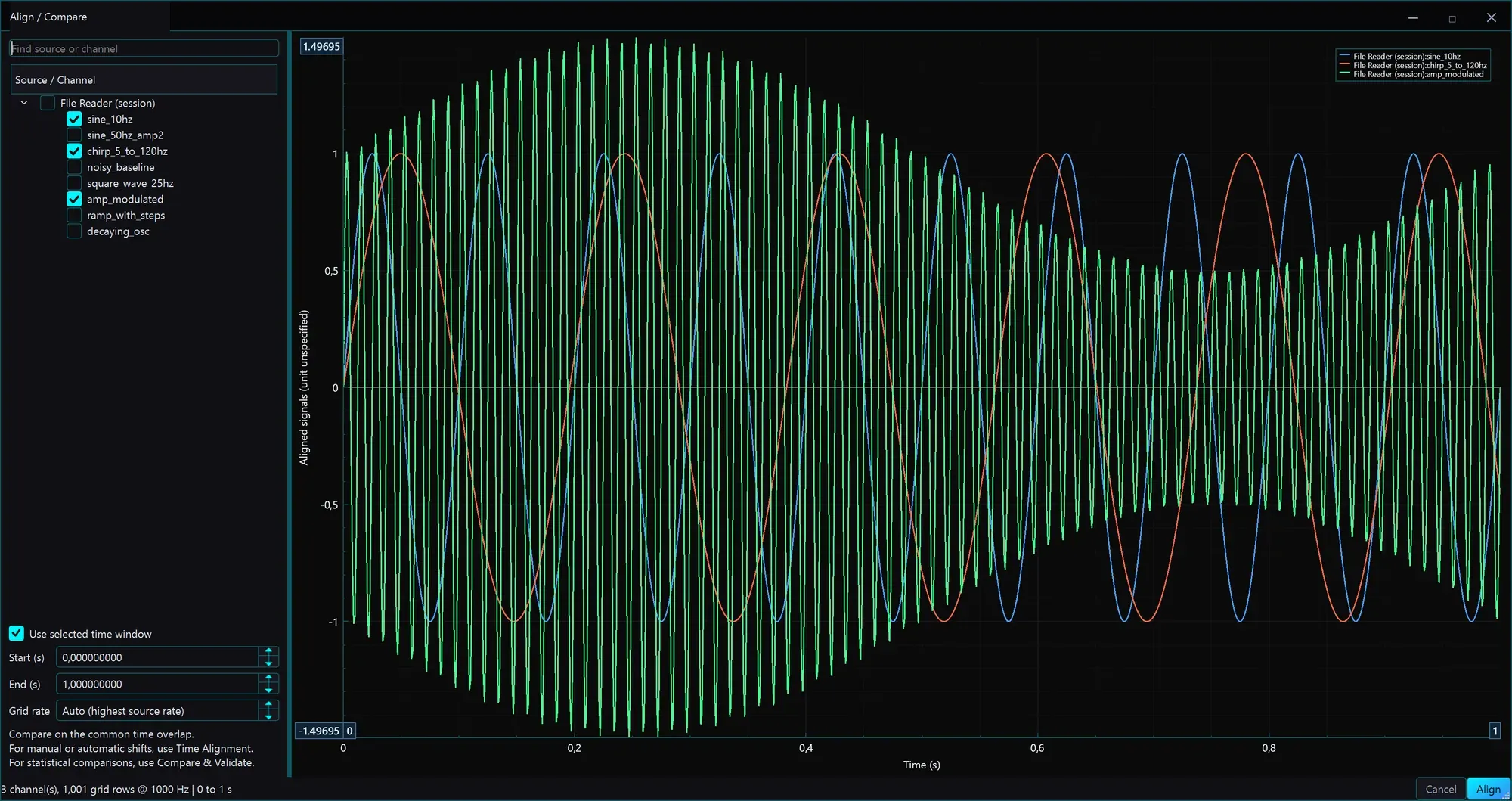Click the X-axis minimum value box 0
Screen dimensions: 1512x801
[349, 731]
